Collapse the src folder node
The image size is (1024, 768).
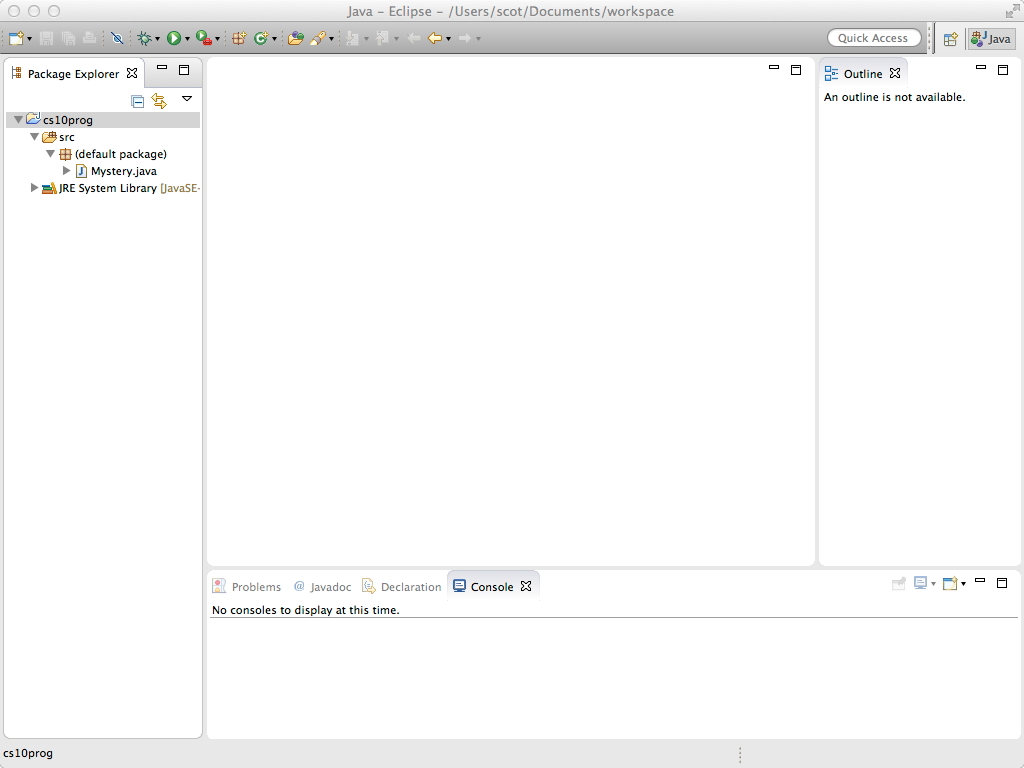click(35, 137)
